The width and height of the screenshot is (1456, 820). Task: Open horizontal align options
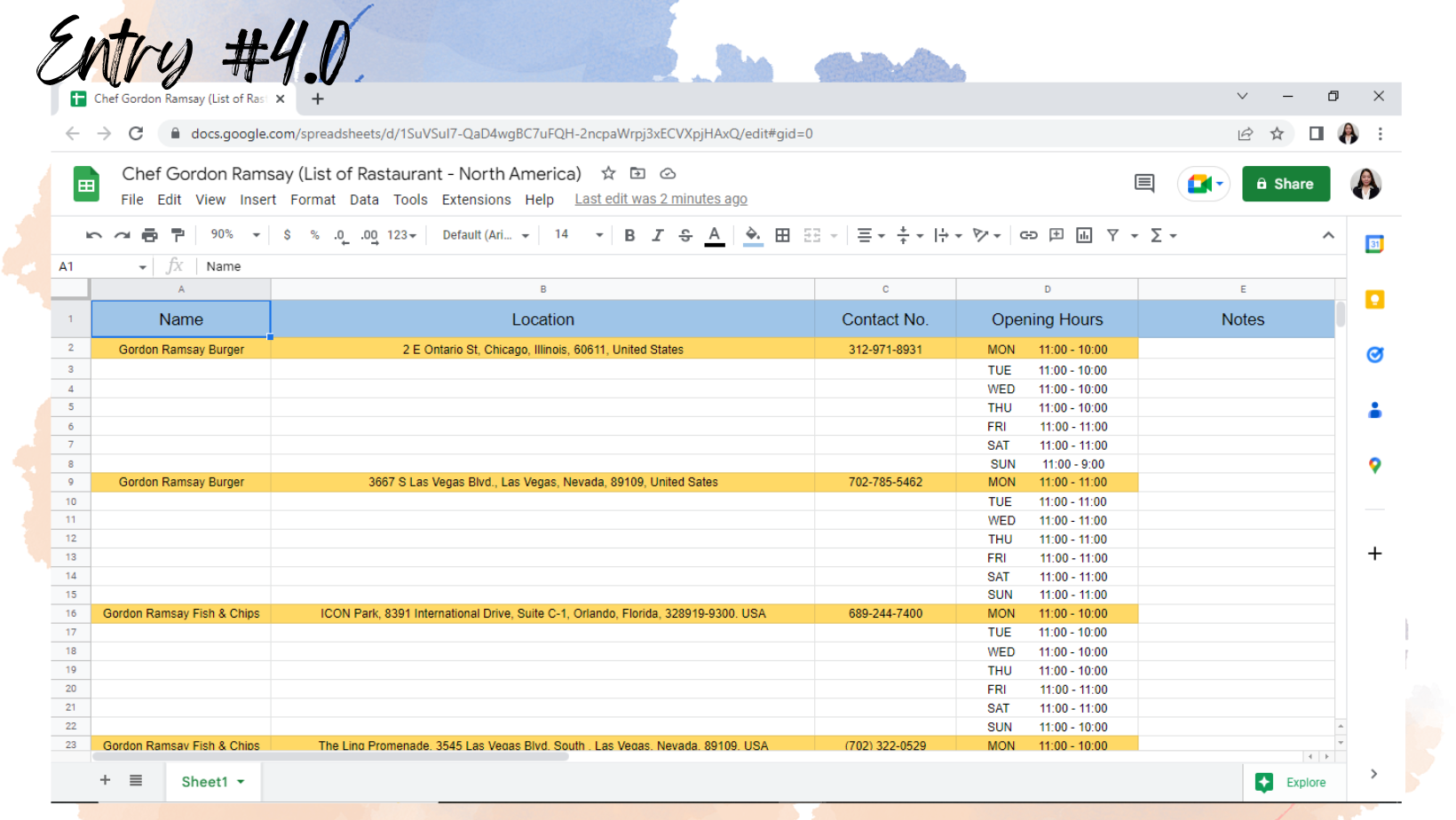[x=870, y=235]
